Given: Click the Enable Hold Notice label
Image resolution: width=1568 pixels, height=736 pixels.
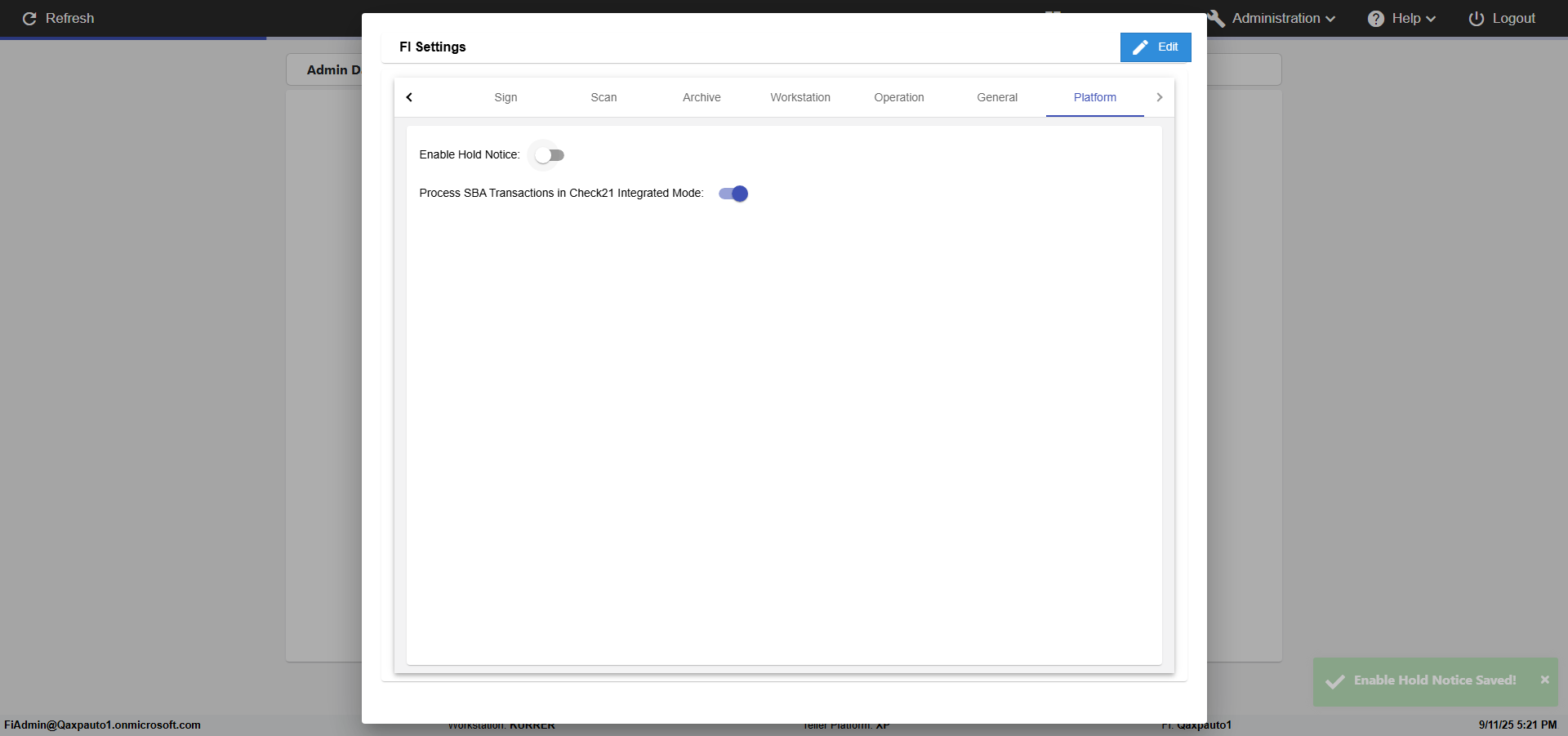Looking at the screenshot, I should (470, 154).
